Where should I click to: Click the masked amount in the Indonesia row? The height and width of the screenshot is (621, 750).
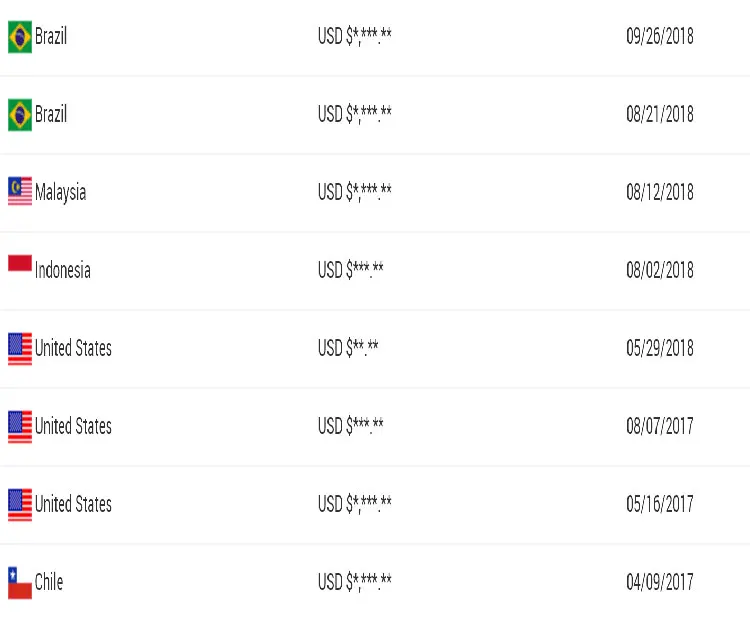[x=351, y=270]
